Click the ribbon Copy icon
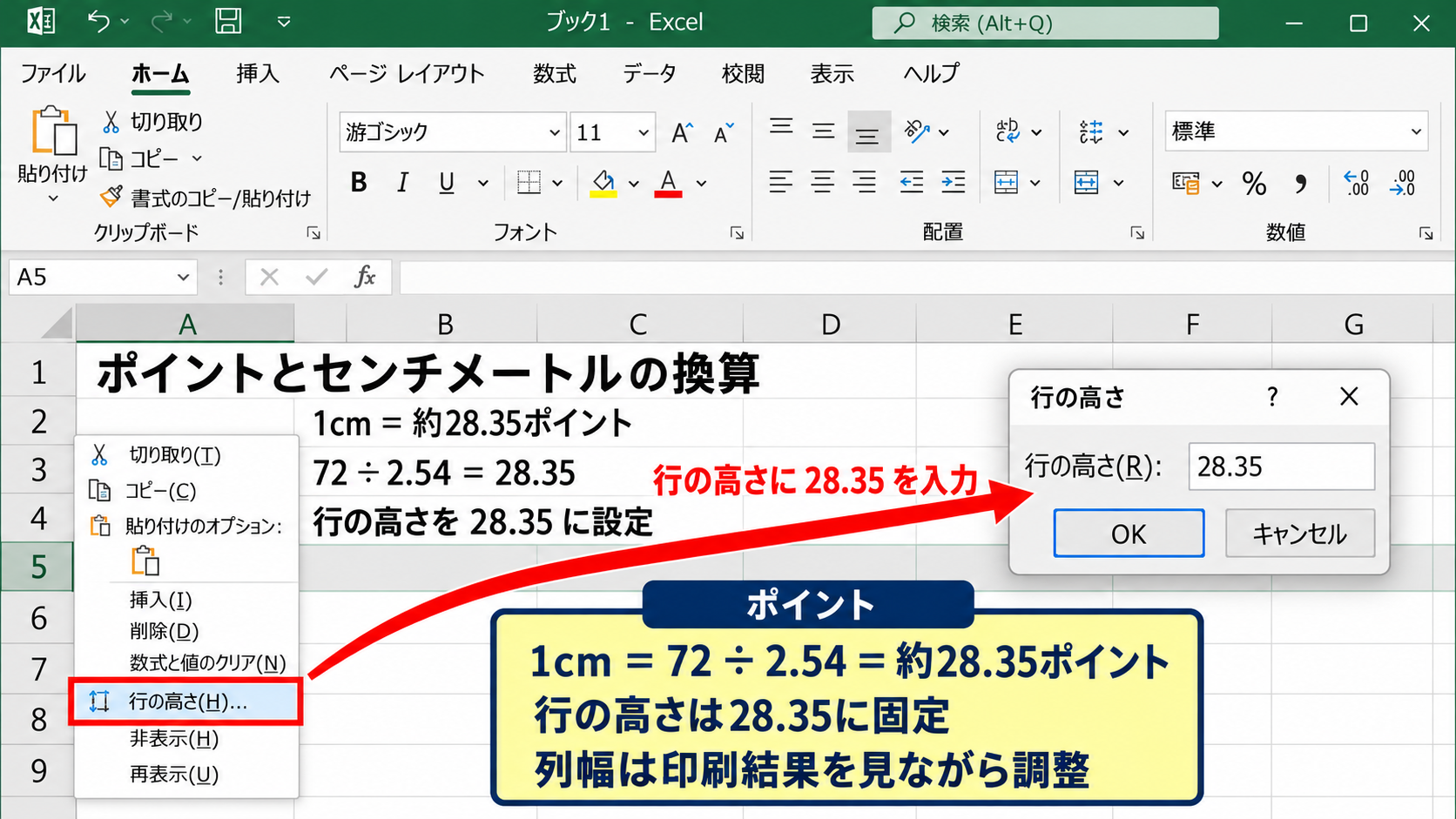The width and height of the screenshot is (1456, 819). (x=111, y=158)
